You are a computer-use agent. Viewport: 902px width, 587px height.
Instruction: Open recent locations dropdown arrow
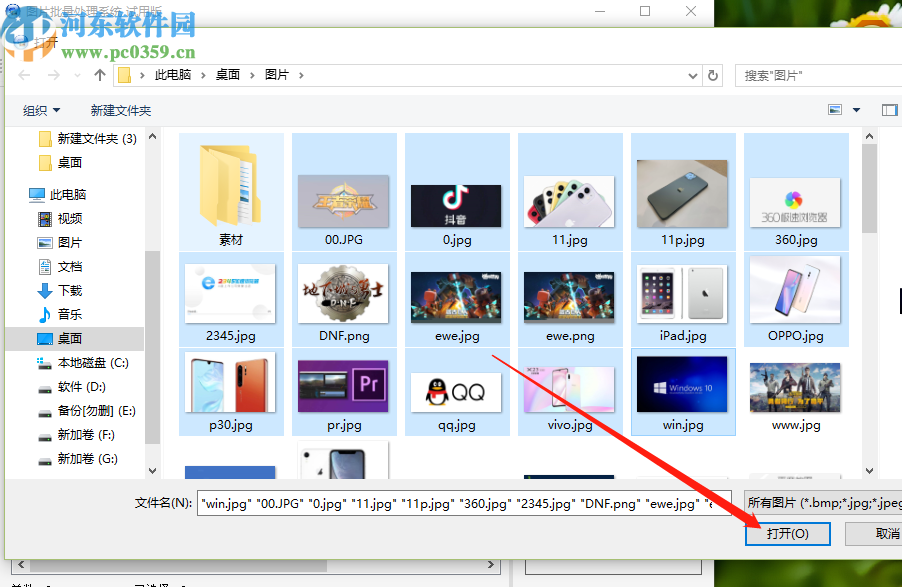pos(78,75)
